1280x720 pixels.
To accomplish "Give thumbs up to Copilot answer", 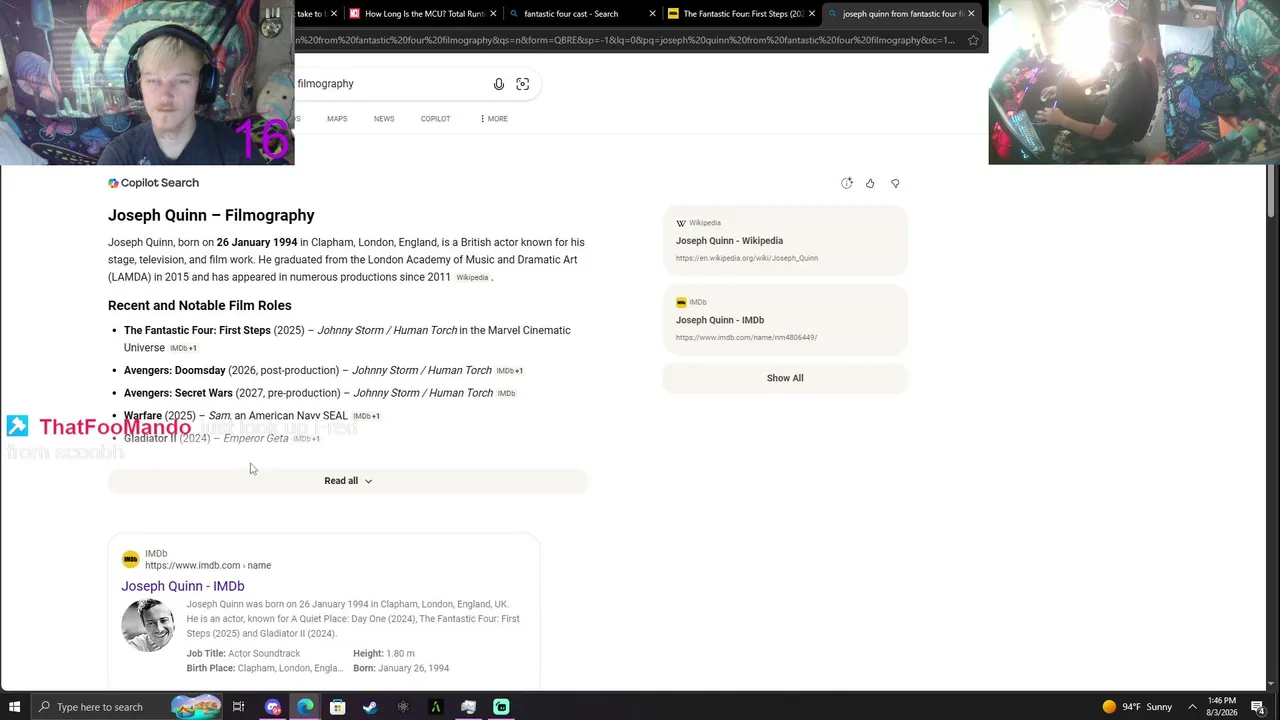I will point(870,183).
